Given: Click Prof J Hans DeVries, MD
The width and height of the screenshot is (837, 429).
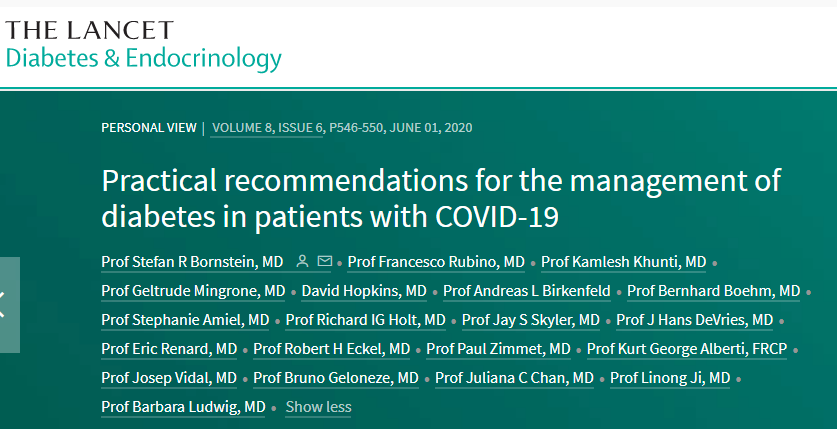Looking at the screenshot, I should (694, 320).
